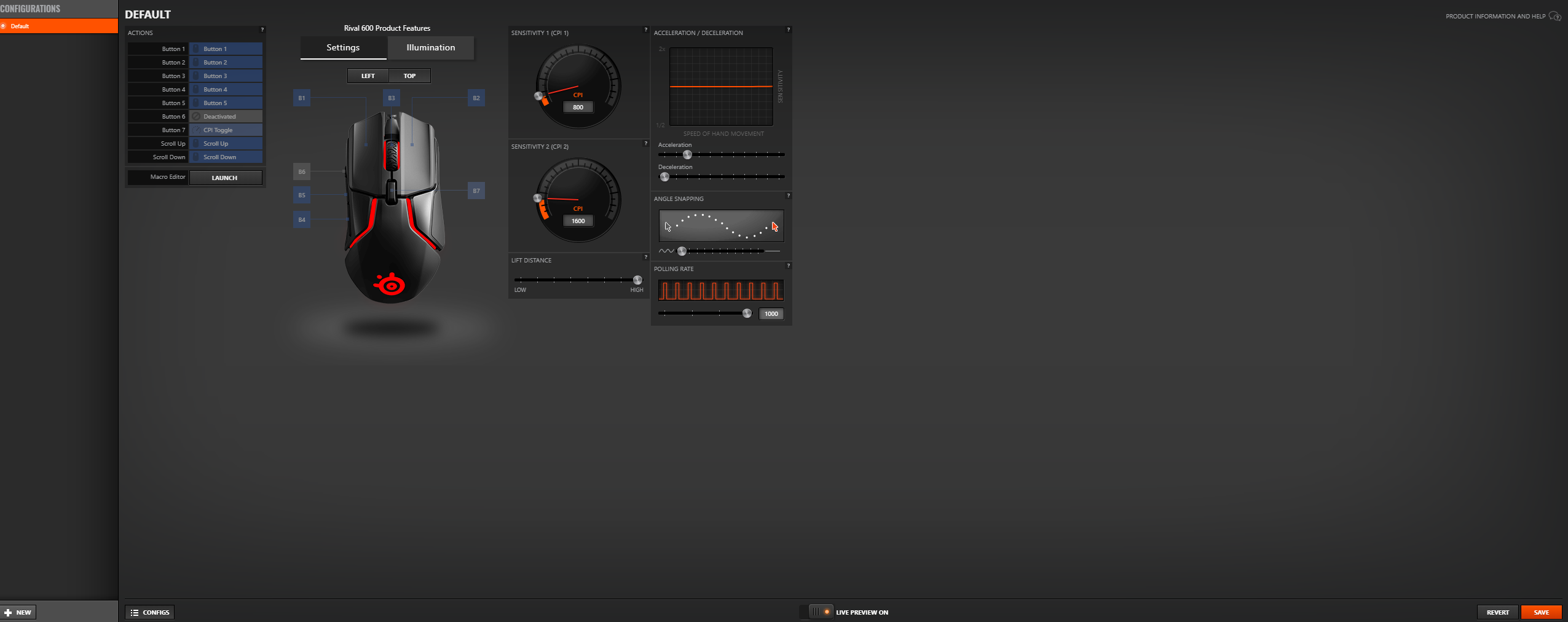Open Product Information and Help link
This screenshot has height=622, width=1568.
[x=1495, y=16]
